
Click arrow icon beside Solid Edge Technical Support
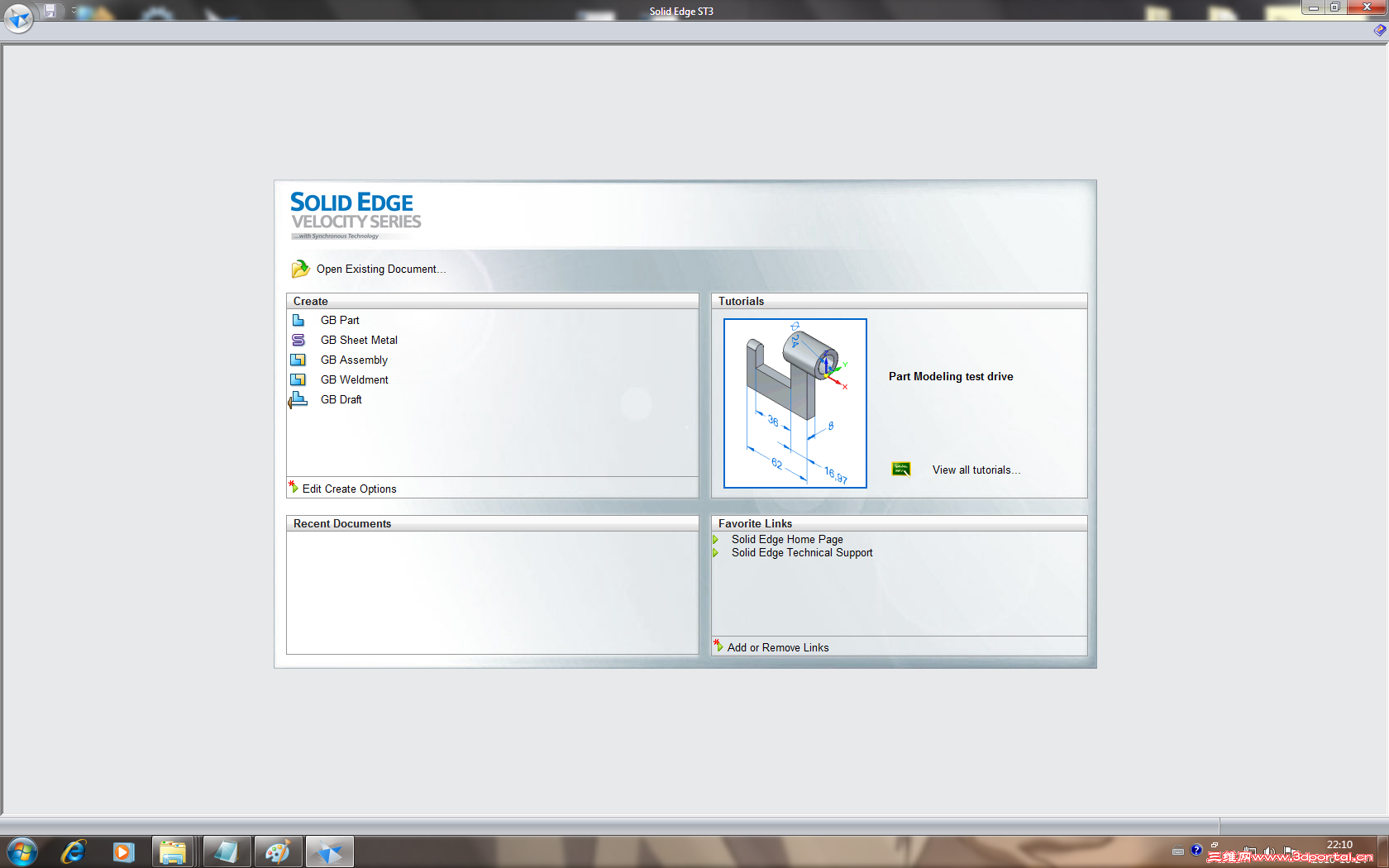(x=716, y=553)
